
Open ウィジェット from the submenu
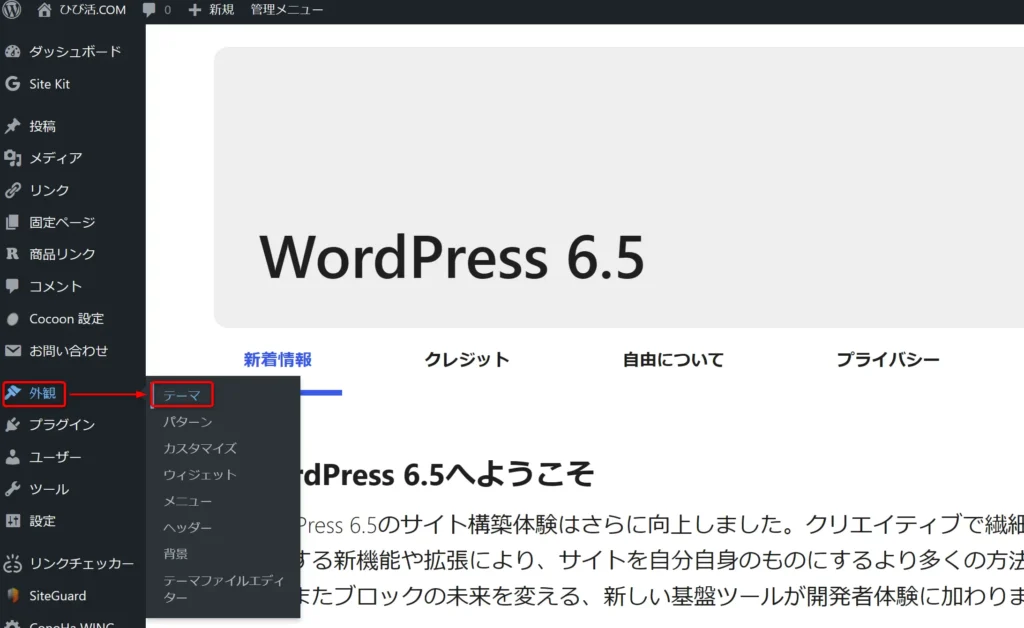200,475
